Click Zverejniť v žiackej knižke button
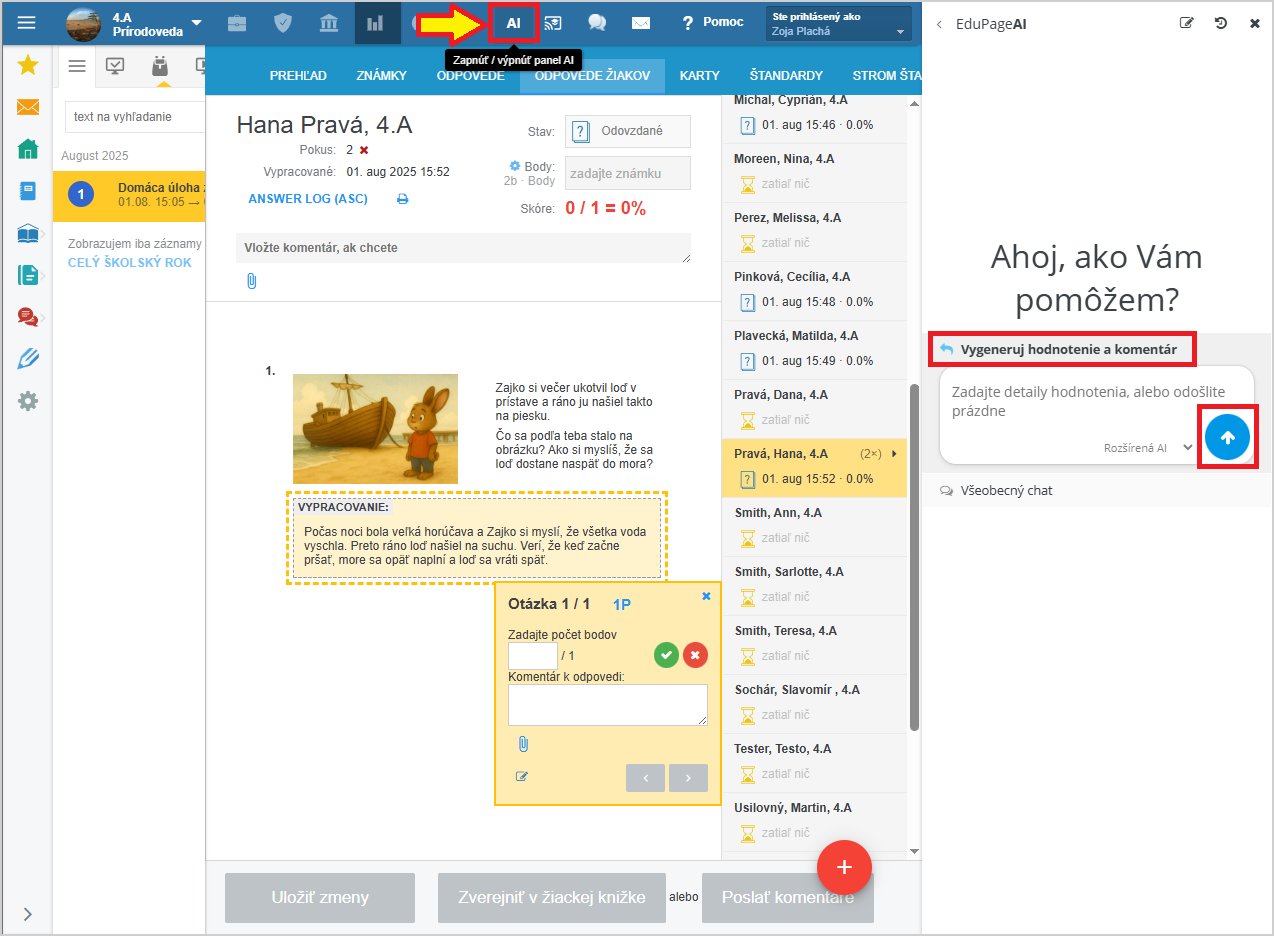1274x936 pixels. point(551,898)
